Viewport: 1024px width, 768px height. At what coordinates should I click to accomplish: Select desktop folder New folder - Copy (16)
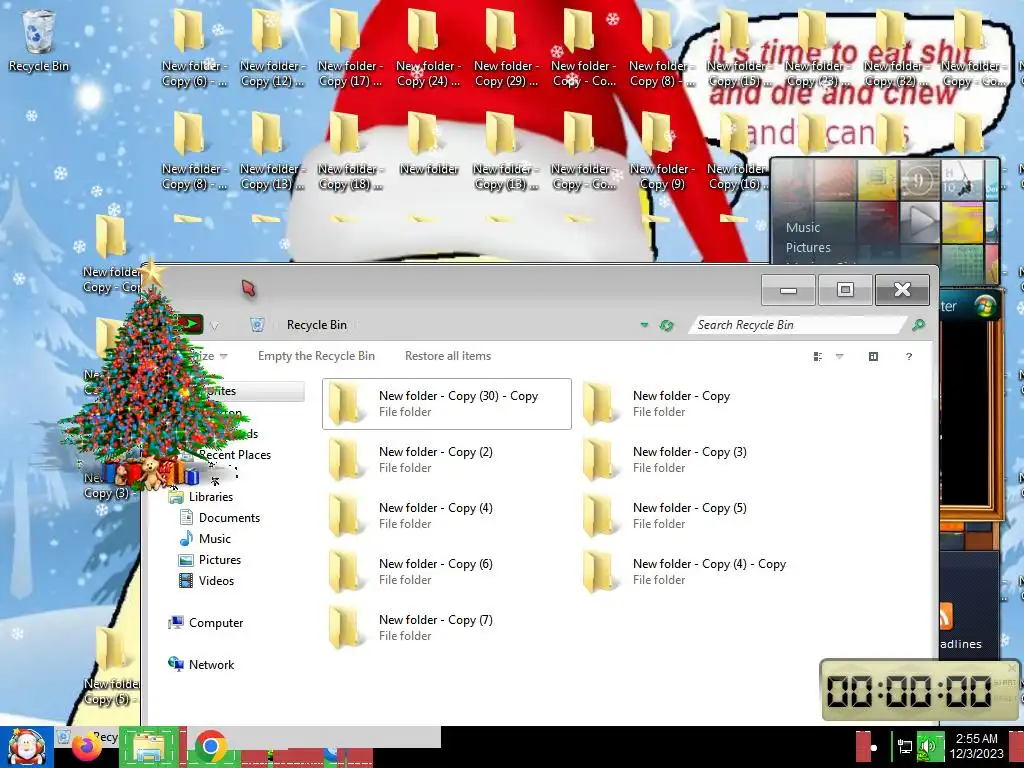click(737, 152)
